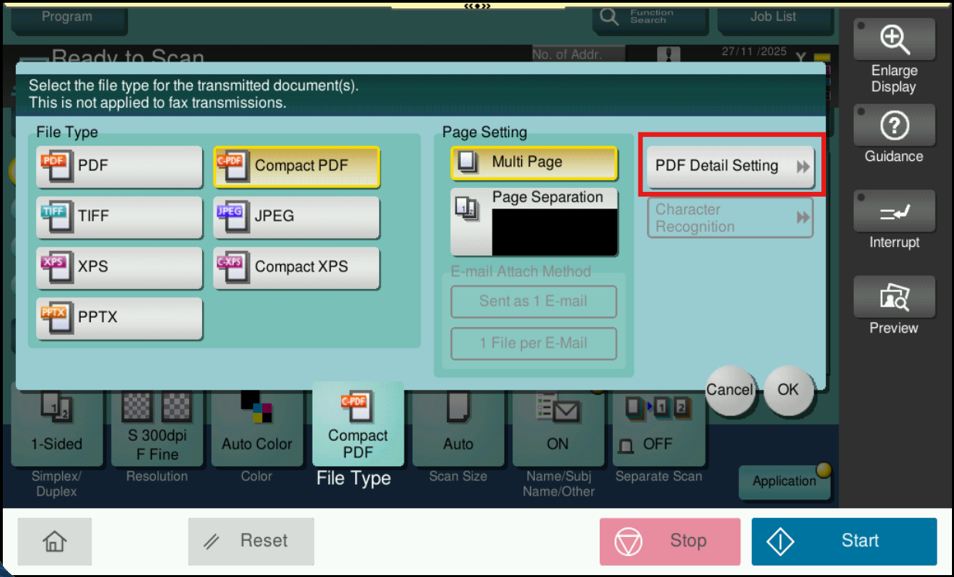
Task: Choose the JPEG file type option
Action: [x=296, y=216]
